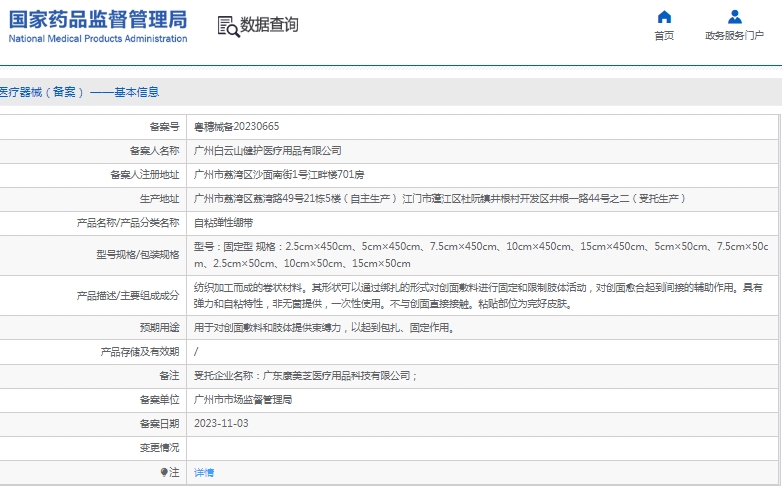The width and height of the screenshot is (782, 488).
Task: Click the 政务服务门户 text link
Action: pos(734,35)
